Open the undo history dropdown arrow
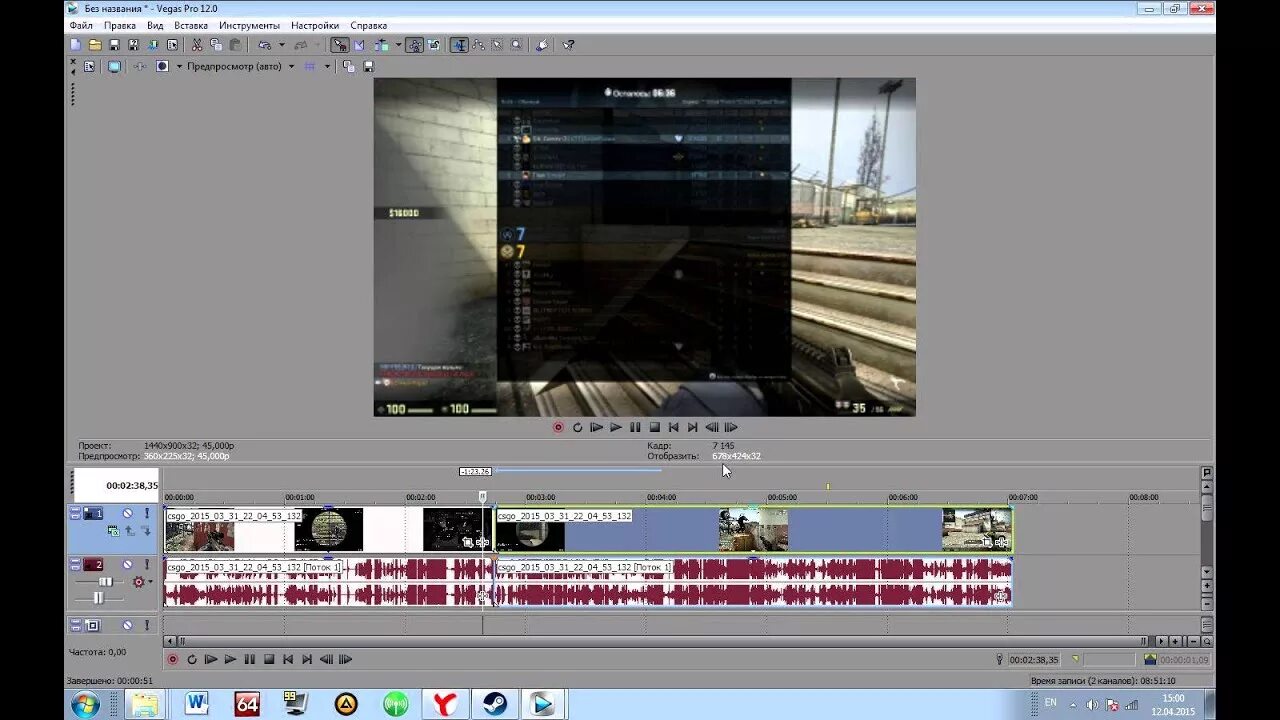Screen dimensions: 1280x720 [282, 45]
